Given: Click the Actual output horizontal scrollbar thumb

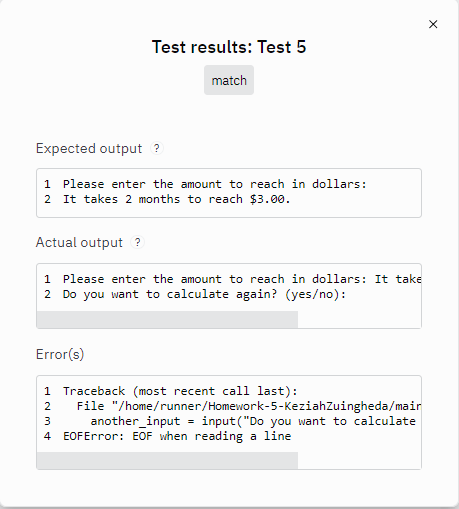Looking at the screenshot, I should [x=167, y=319].
